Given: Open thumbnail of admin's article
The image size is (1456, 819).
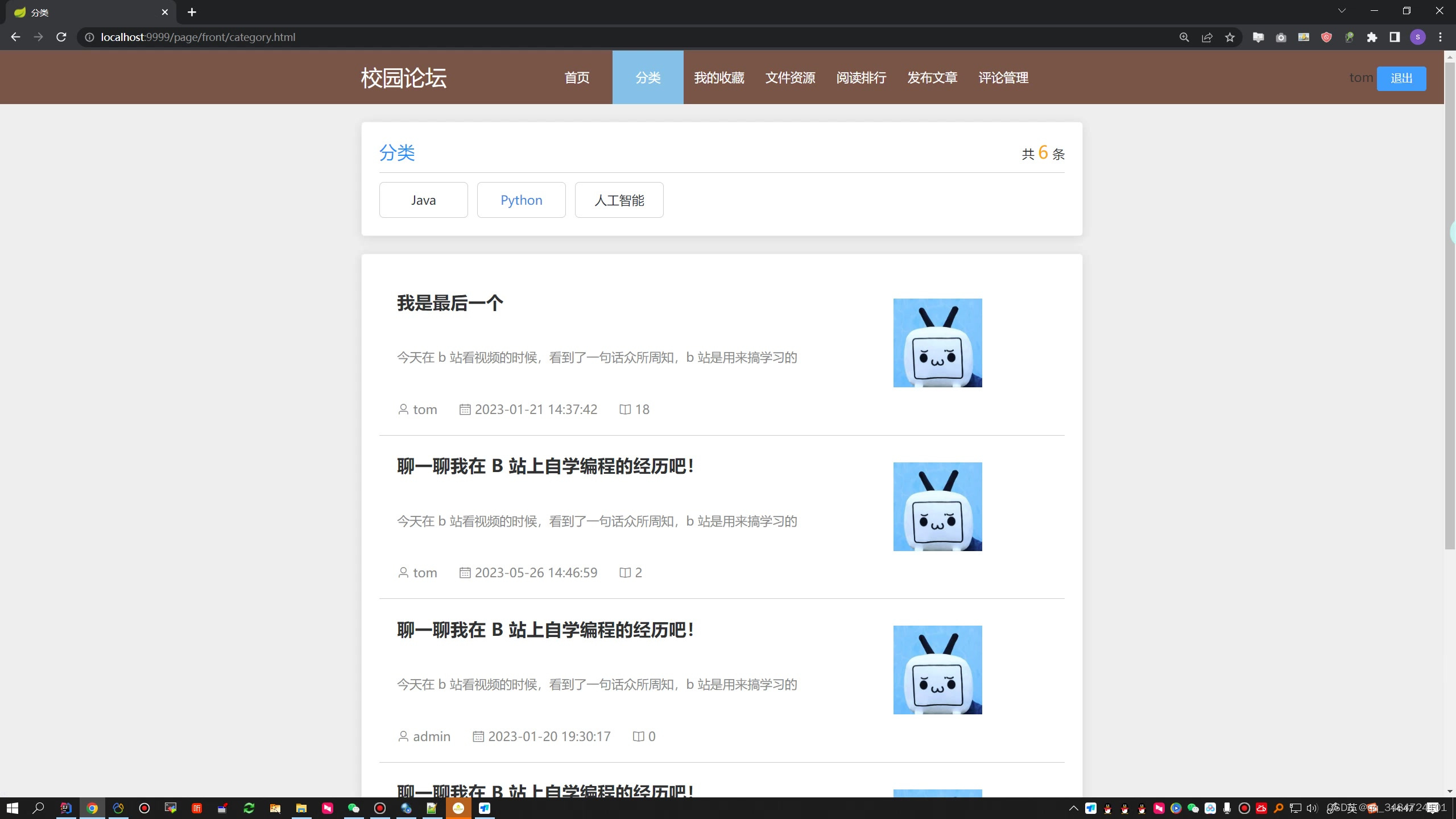Looking at the screenshot, I should pyautogui.click(x=937, y=670).
